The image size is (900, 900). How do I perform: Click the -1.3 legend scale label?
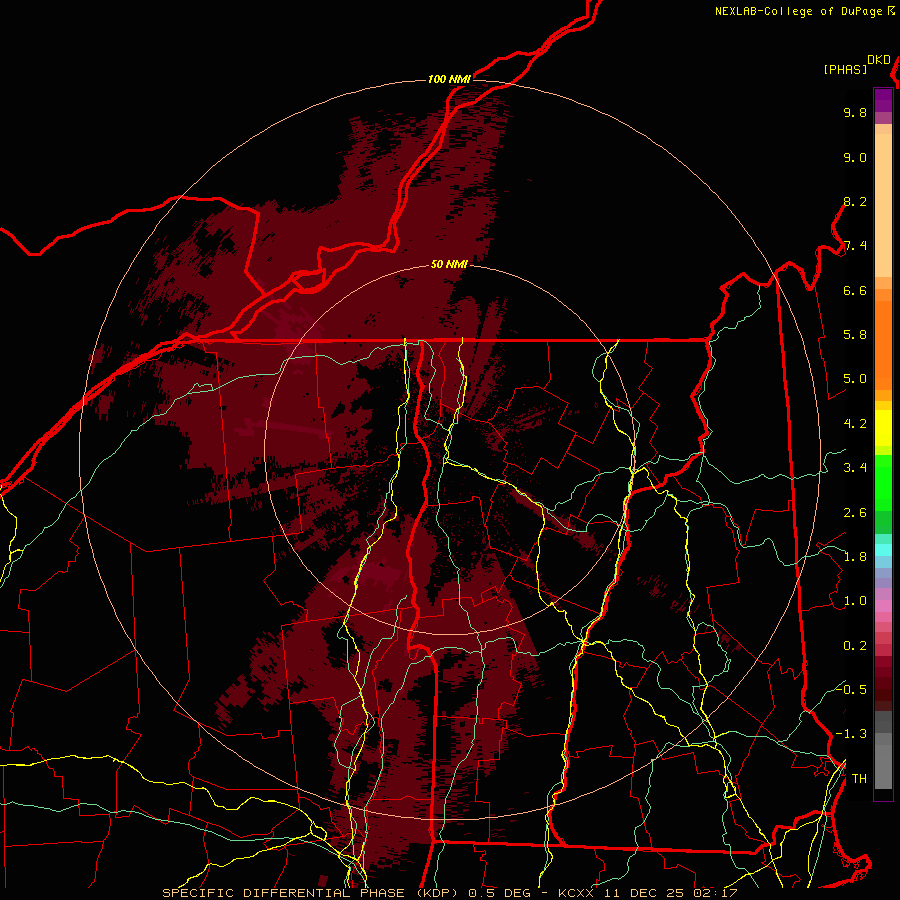pyautogui.click(x=851, y=734)
